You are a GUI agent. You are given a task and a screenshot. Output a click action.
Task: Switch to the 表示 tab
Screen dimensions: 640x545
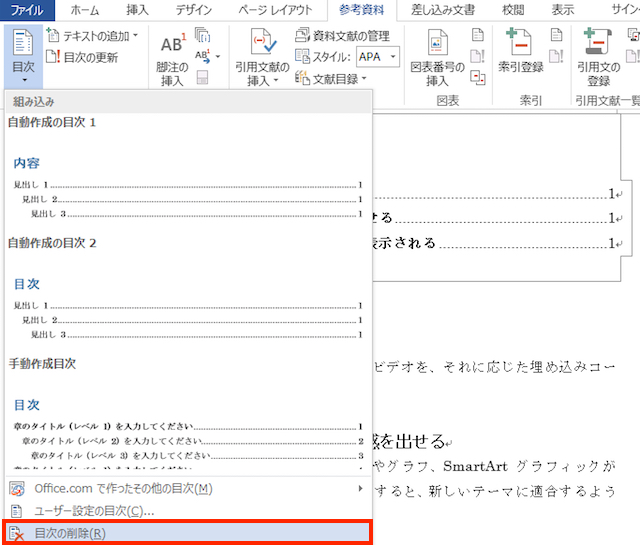coord(562,10)
